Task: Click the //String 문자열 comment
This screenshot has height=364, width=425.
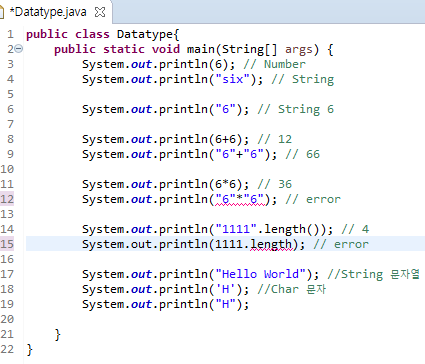Action: (x=373, y=274)
